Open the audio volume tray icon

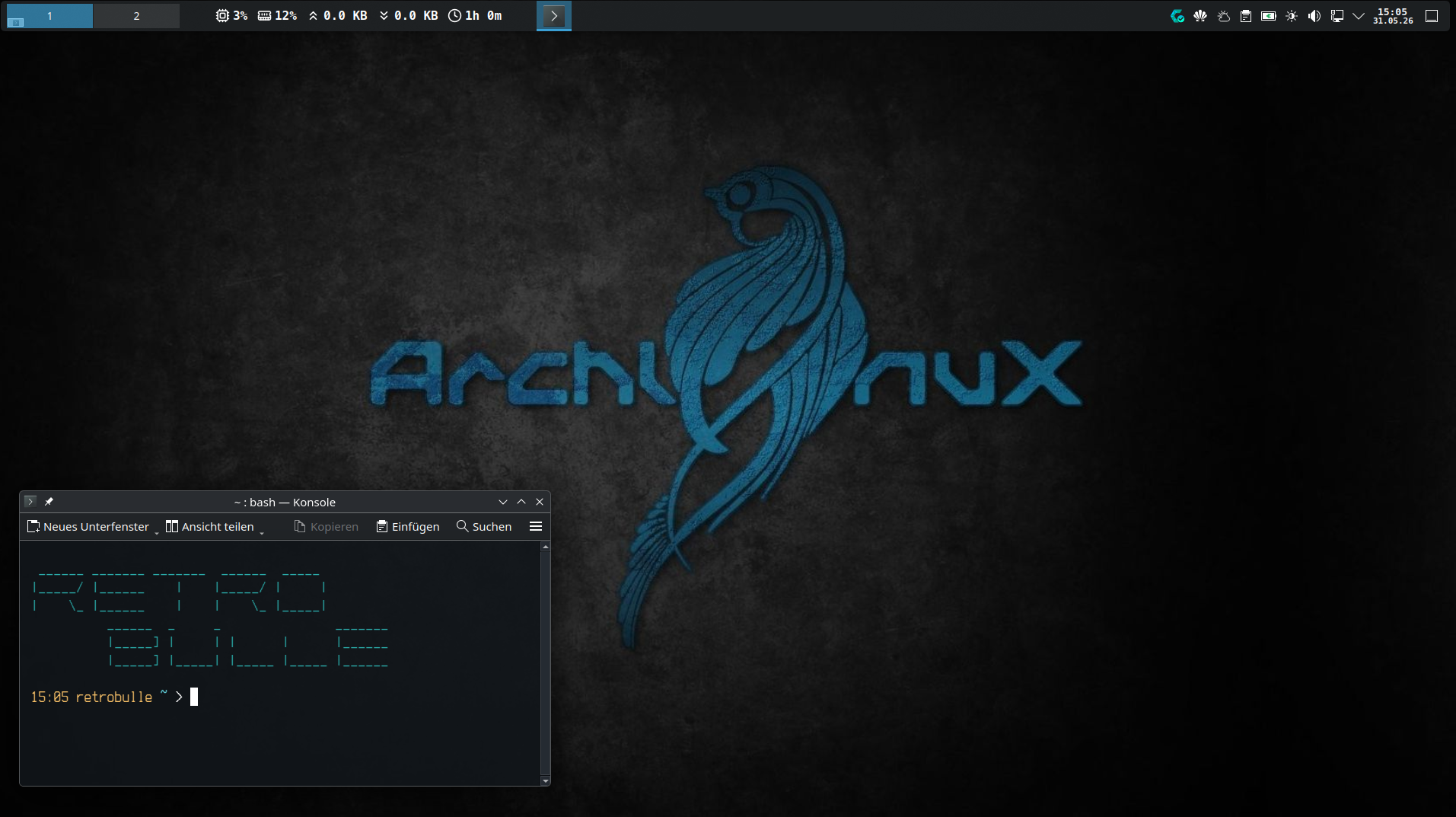point(1314,16)
